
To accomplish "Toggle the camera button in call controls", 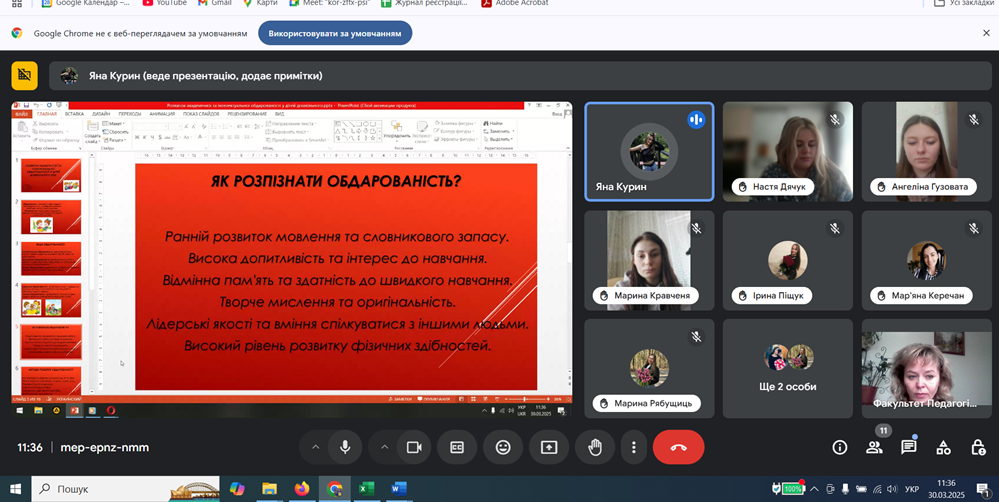I will pyautogui.click(x=414, y=447).
